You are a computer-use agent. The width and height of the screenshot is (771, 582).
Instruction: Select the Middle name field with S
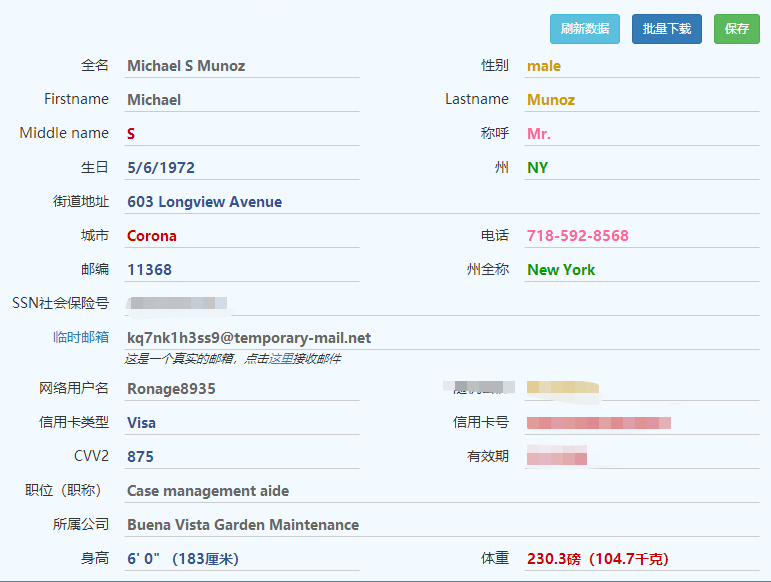(x=242, y=134)
